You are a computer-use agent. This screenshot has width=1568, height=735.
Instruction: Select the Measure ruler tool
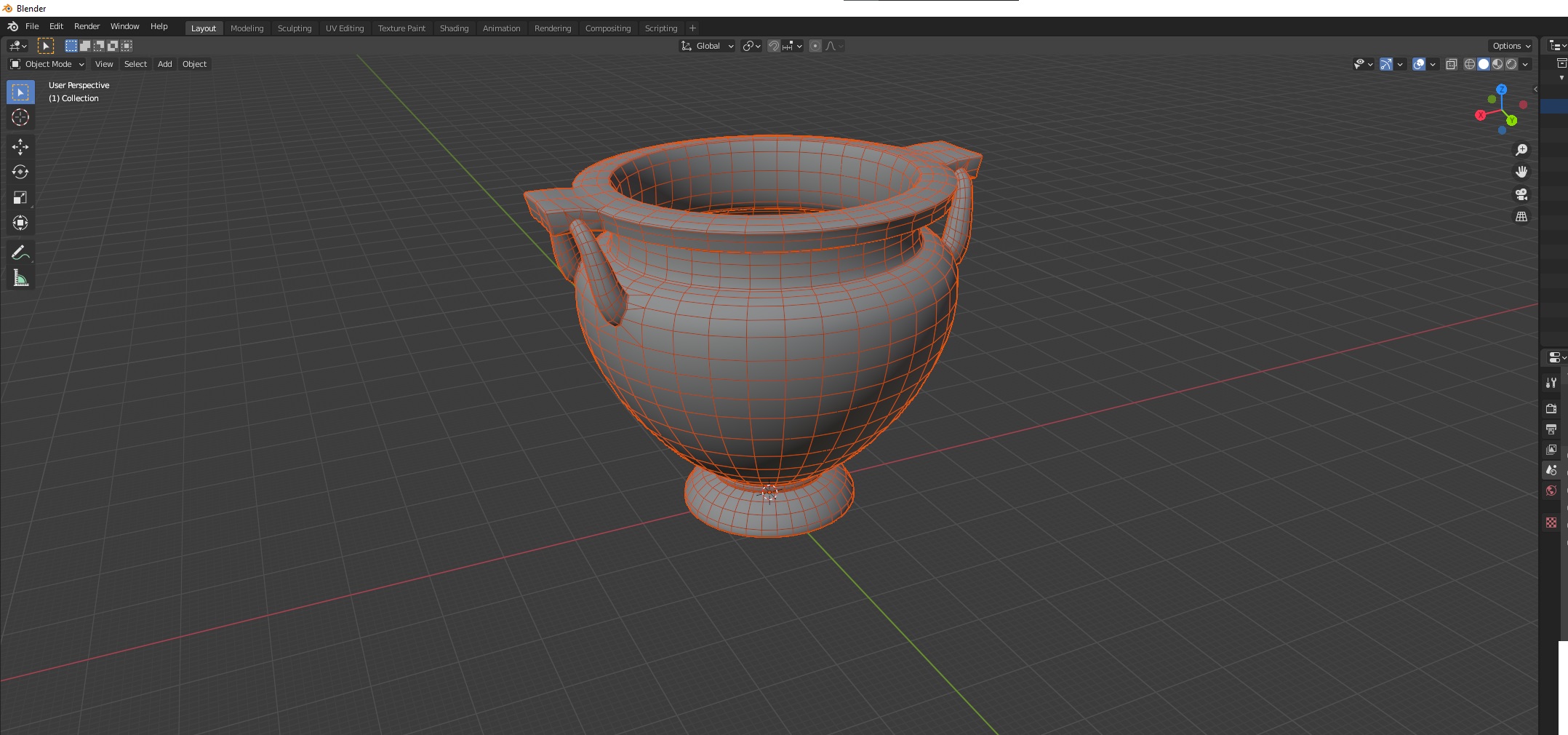20,279
